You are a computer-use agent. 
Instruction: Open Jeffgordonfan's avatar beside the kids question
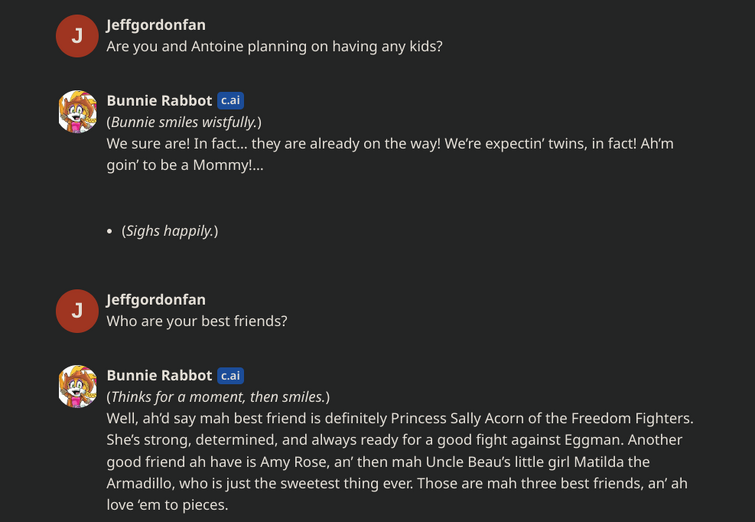[77, 36]
